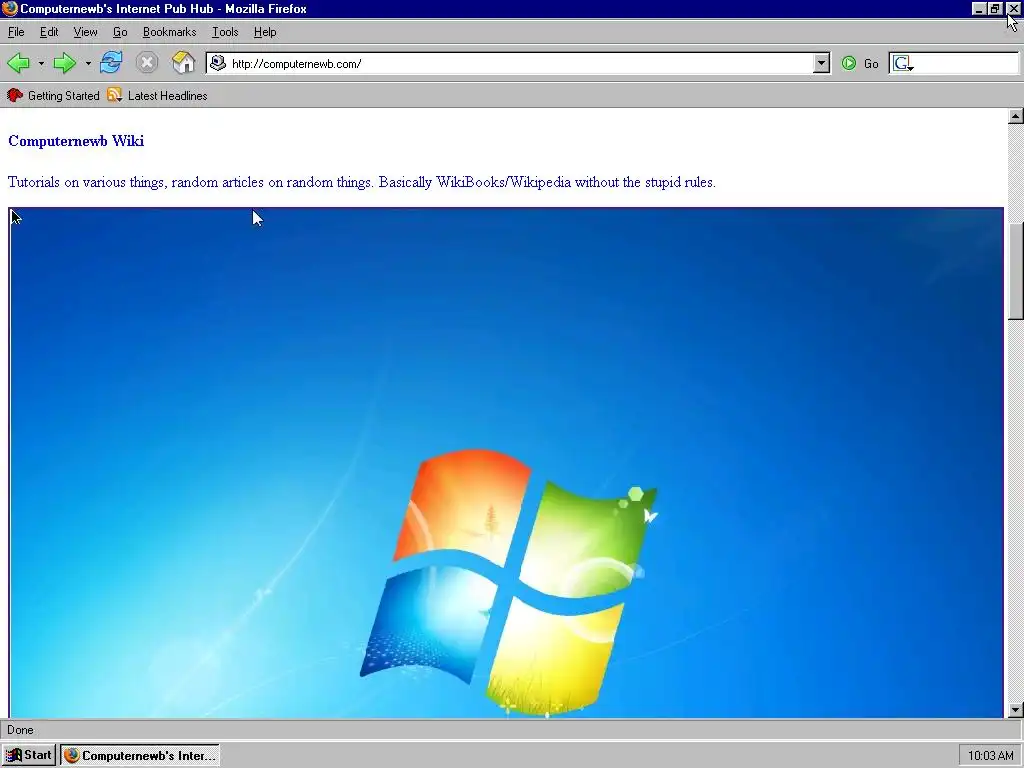Open the Google search engine selector
Image resolution: width=1024 pixels, height=768 pixels.
coord(903,63)
